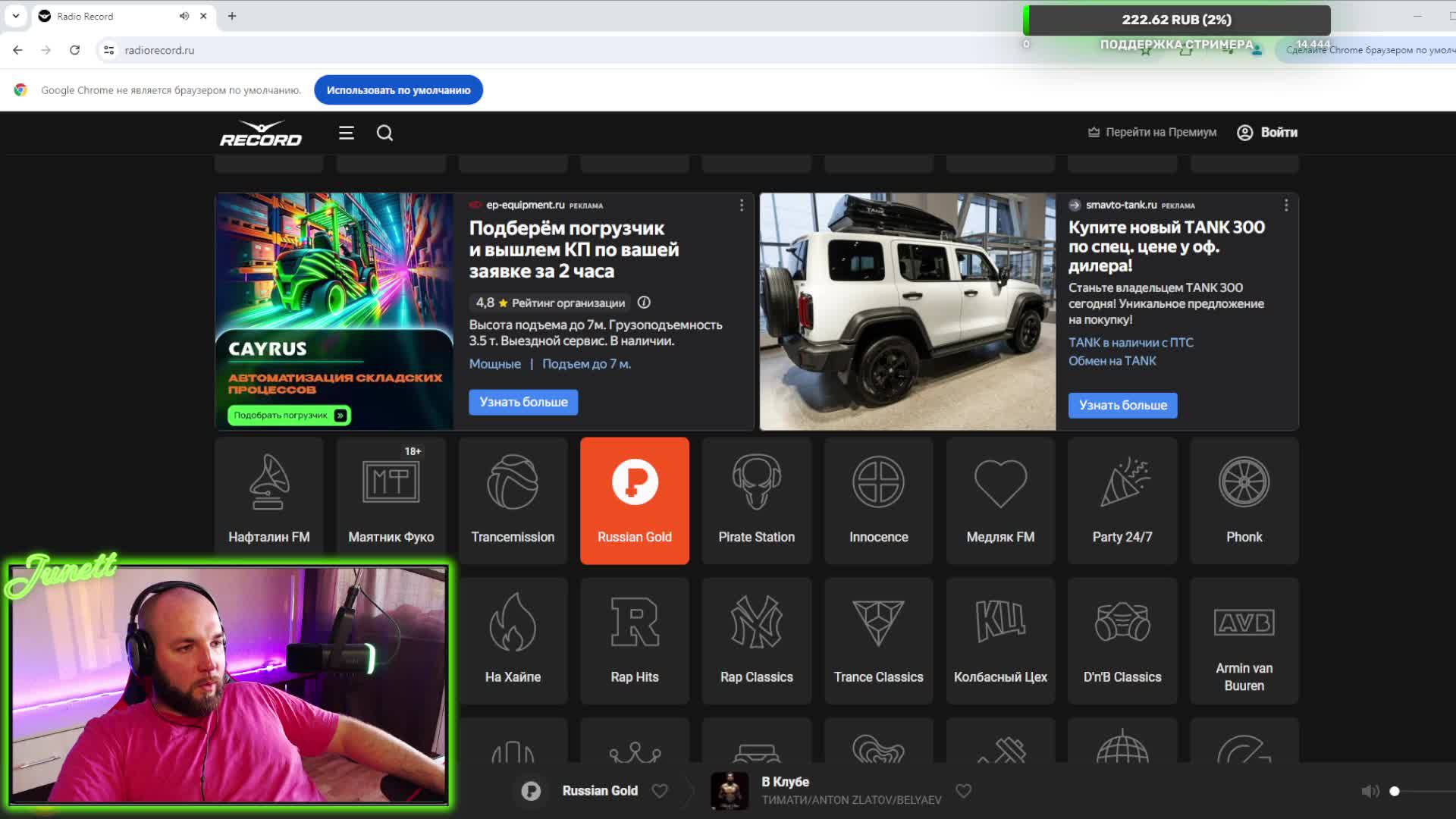Viewport: 1456px width, 819px height.
Task: Open the Подберём погрузчик ad headline
Action: pyautogui.click(x=574, y=249)
